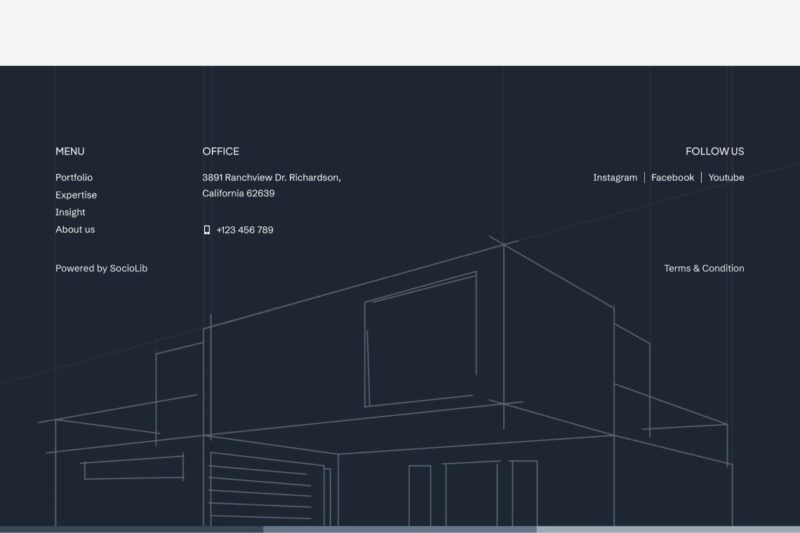Click the phone icon beside the number
800x533 pixels.
(x=207, y=230)
